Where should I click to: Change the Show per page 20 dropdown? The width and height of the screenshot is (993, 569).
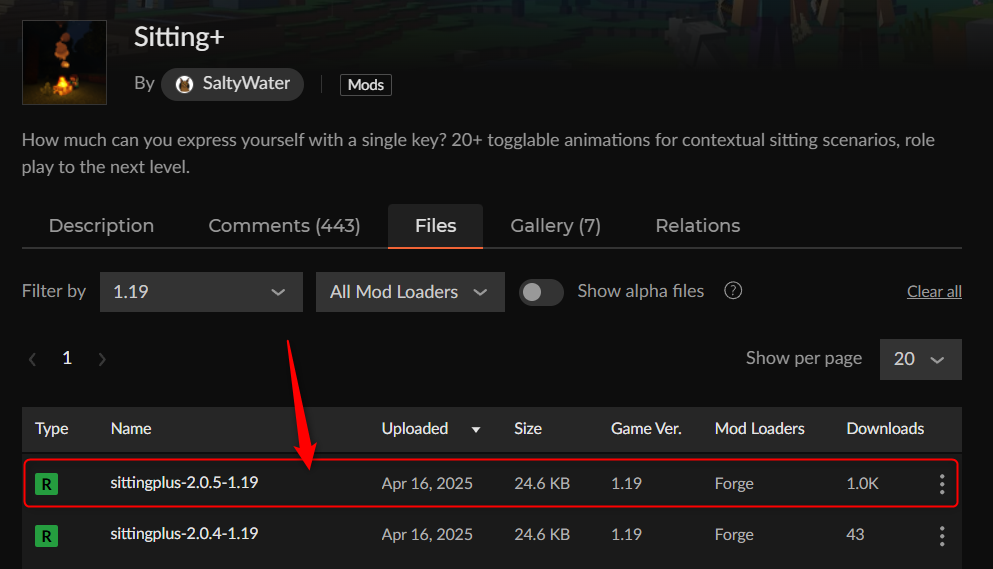pos(920,359)
